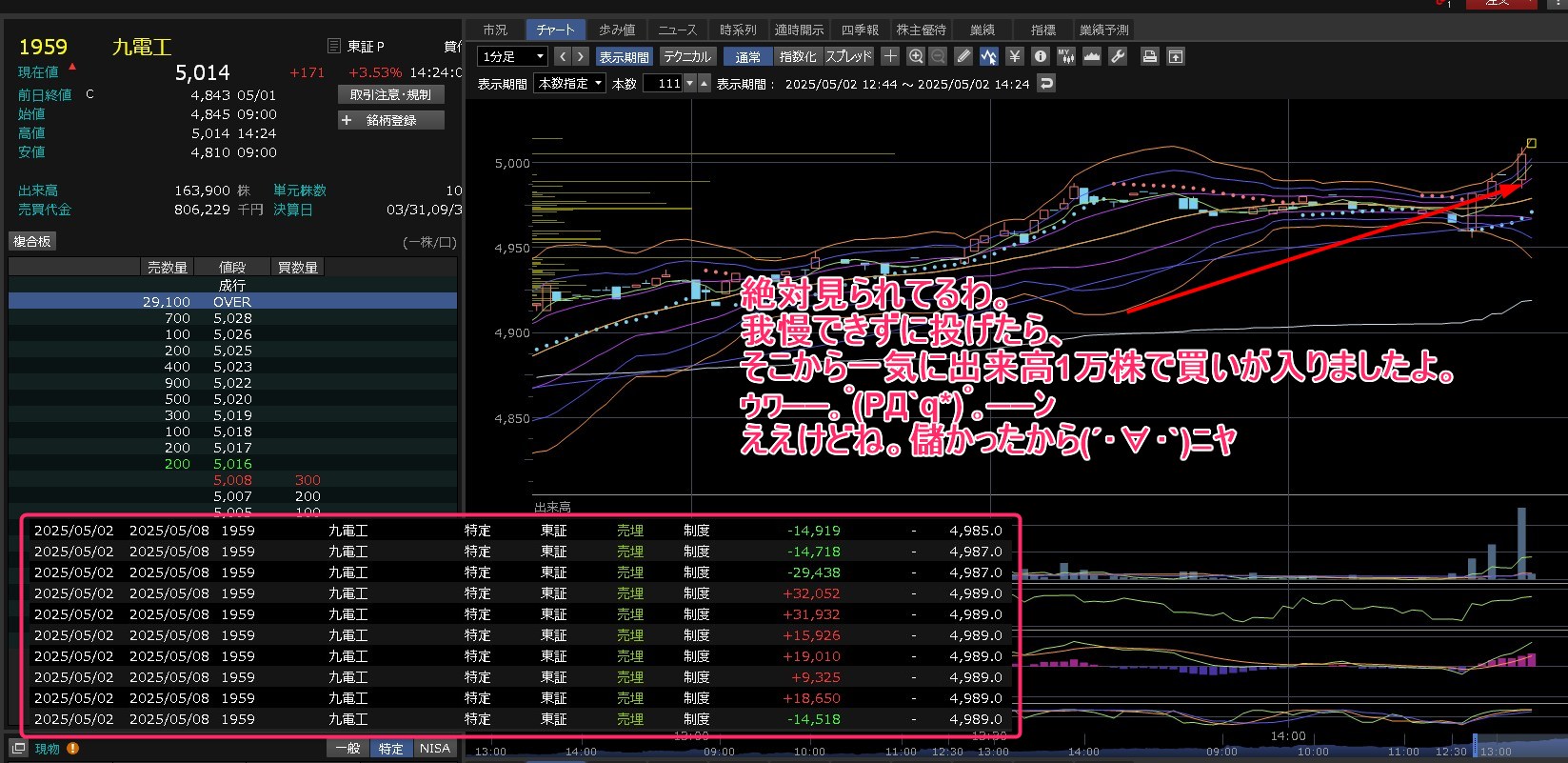Open the 1分足 timeframe dropdown
Screen dimensions: 1568x763
(513, 56)
